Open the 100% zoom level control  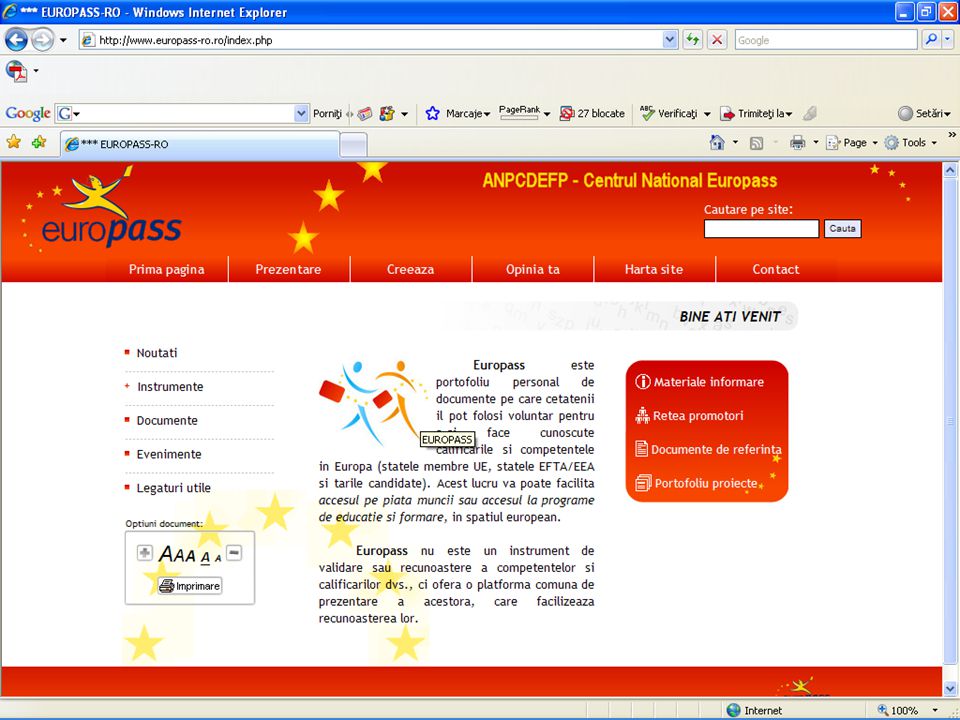click(907, 710)
